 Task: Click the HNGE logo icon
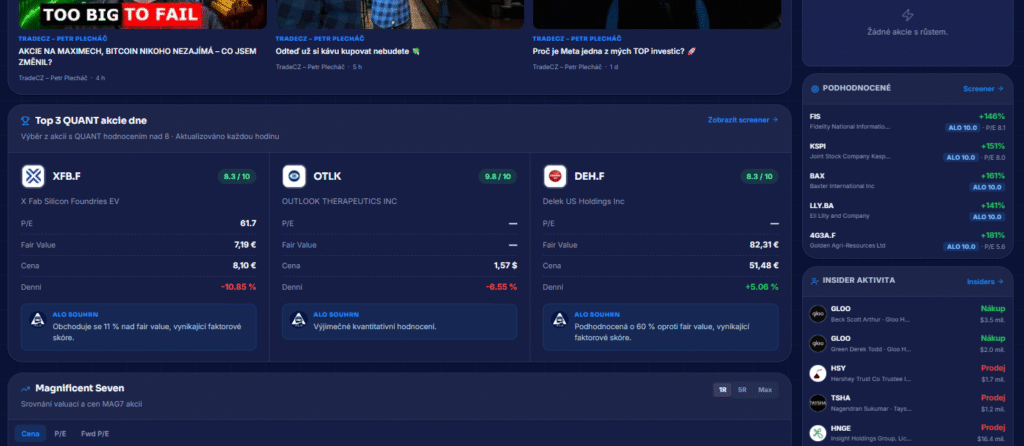pos(818,433)
